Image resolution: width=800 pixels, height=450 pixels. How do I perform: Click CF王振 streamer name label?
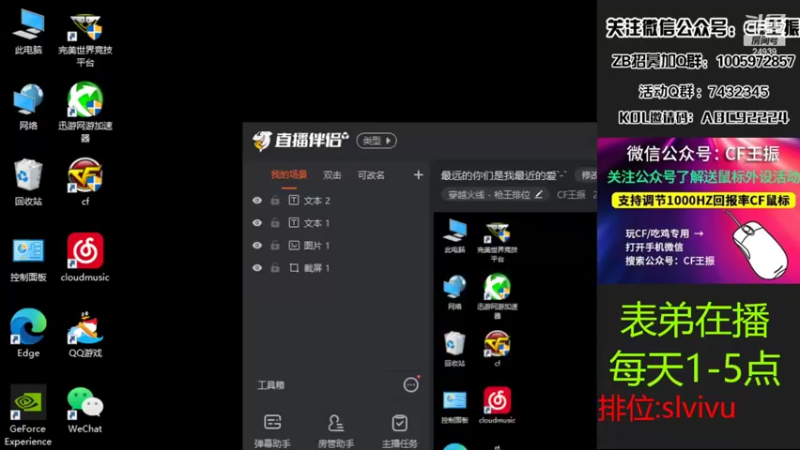coord(571,195)
